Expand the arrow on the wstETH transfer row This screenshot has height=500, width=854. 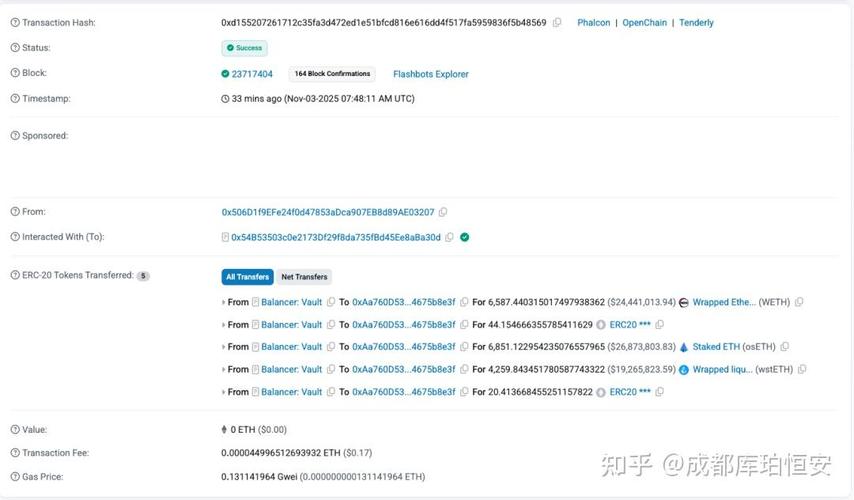click(223, 370)
